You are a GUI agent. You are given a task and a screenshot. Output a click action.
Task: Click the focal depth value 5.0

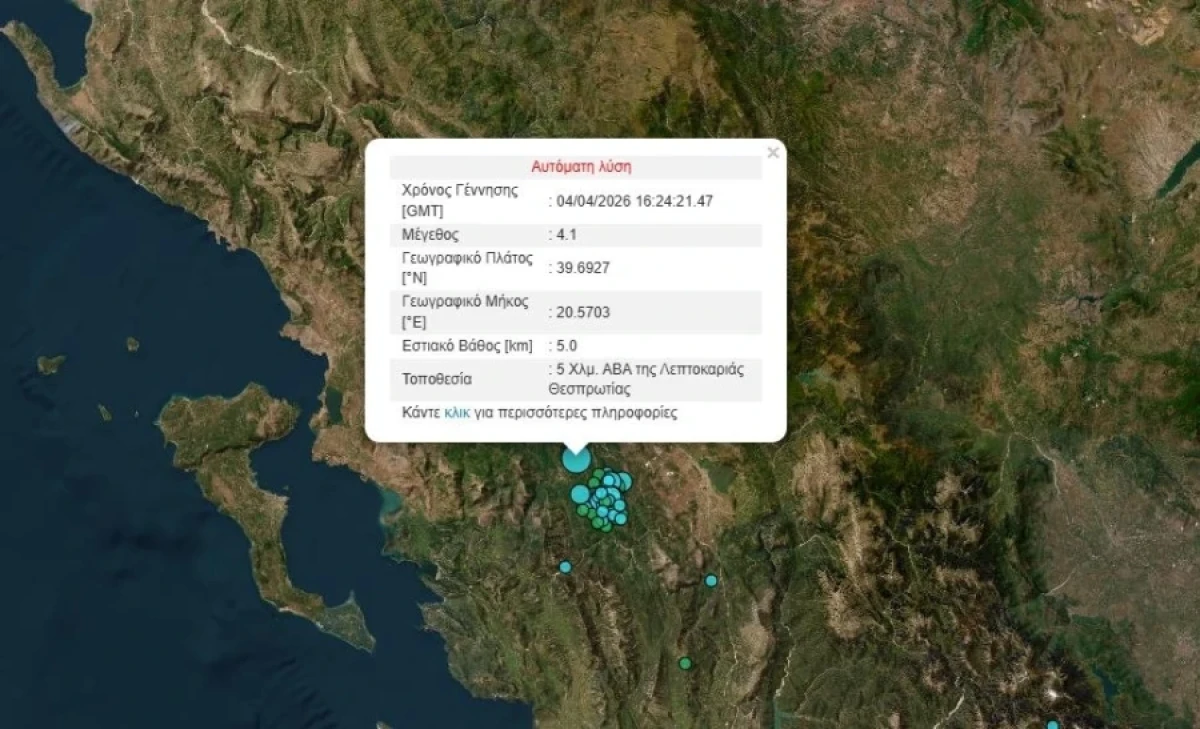point(567,346)
